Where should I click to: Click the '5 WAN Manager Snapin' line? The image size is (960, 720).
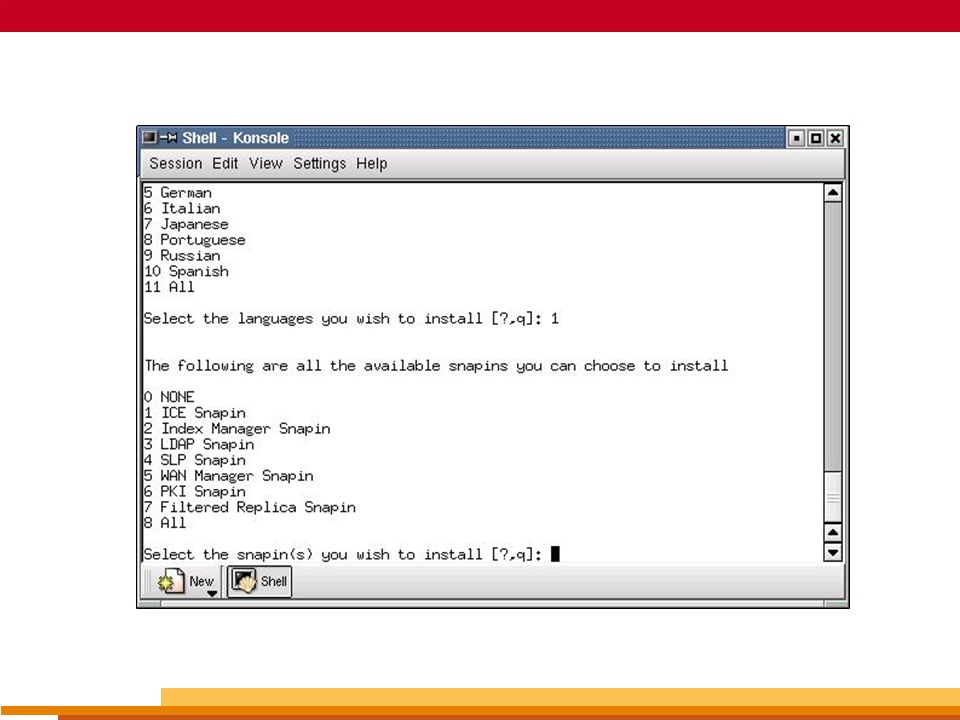pos(228,476)
